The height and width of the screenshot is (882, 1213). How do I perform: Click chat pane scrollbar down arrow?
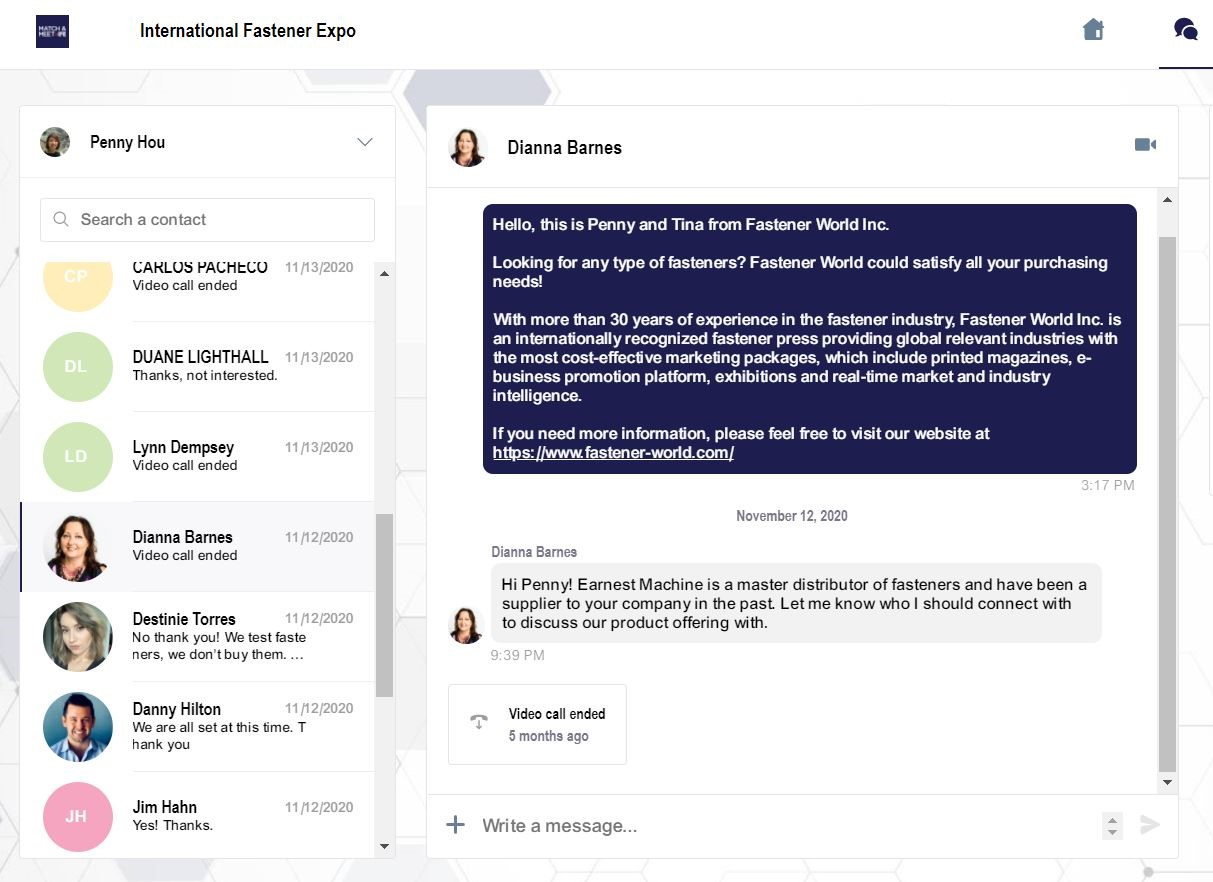coord(1167,782)
